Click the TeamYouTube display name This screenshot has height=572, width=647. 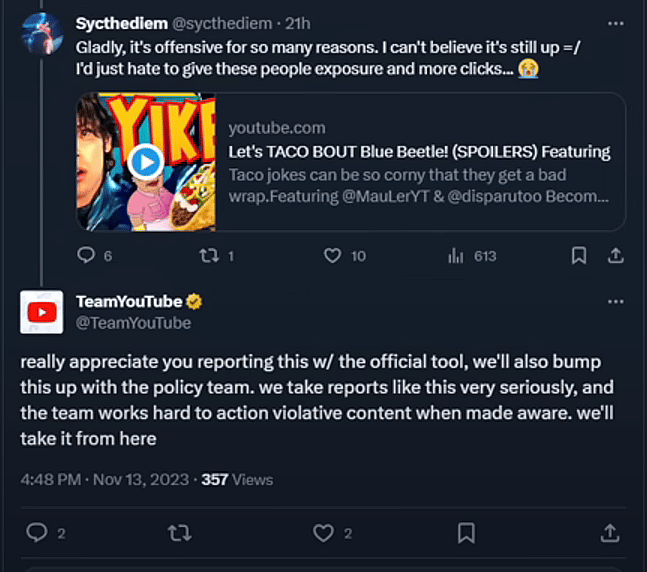pyautogui.click(x=129, y=301)
